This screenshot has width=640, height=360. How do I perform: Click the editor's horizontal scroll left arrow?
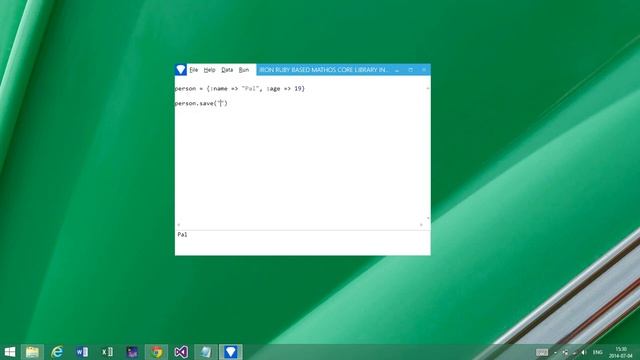[178, 224]
